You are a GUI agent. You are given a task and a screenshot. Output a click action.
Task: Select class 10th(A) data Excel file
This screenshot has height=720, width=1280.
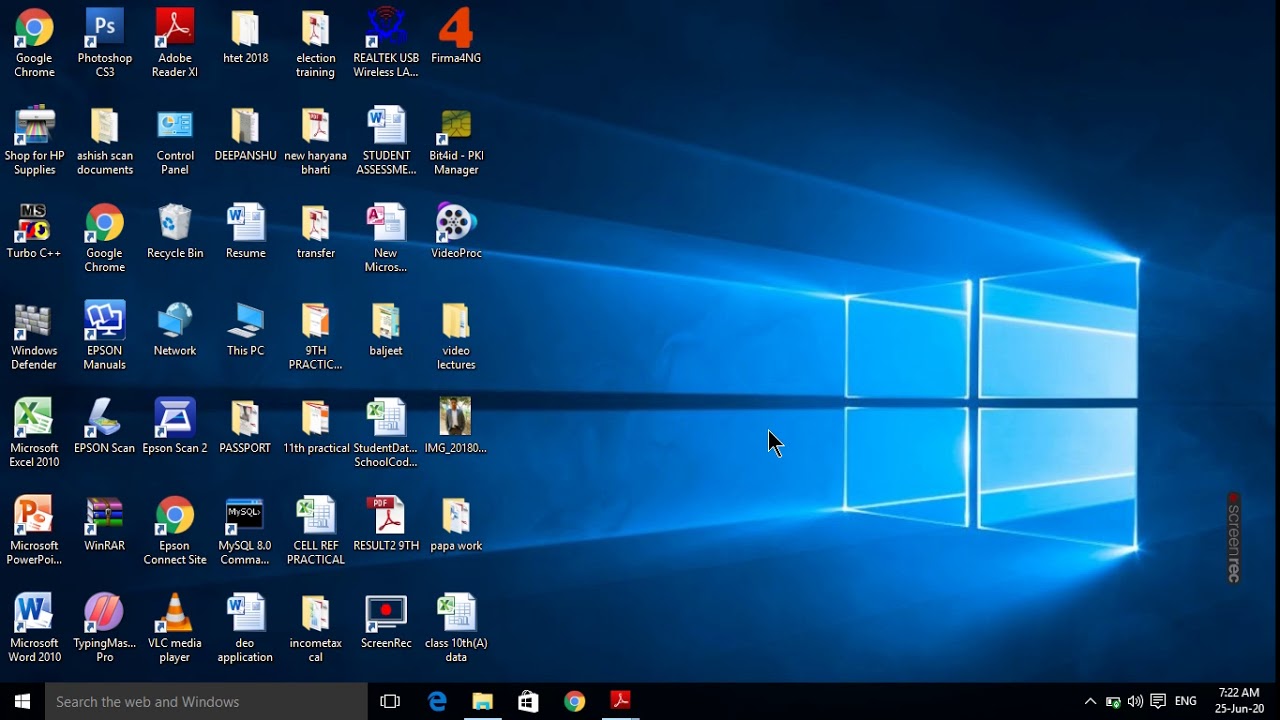[456, 628]
